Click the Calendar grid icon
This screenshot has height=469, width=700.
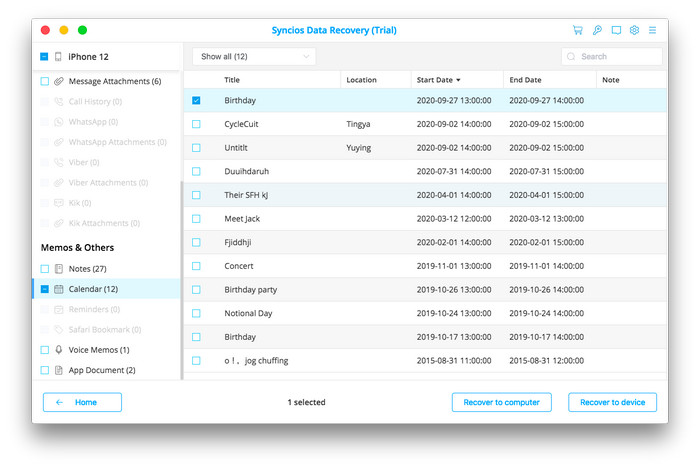58,289
